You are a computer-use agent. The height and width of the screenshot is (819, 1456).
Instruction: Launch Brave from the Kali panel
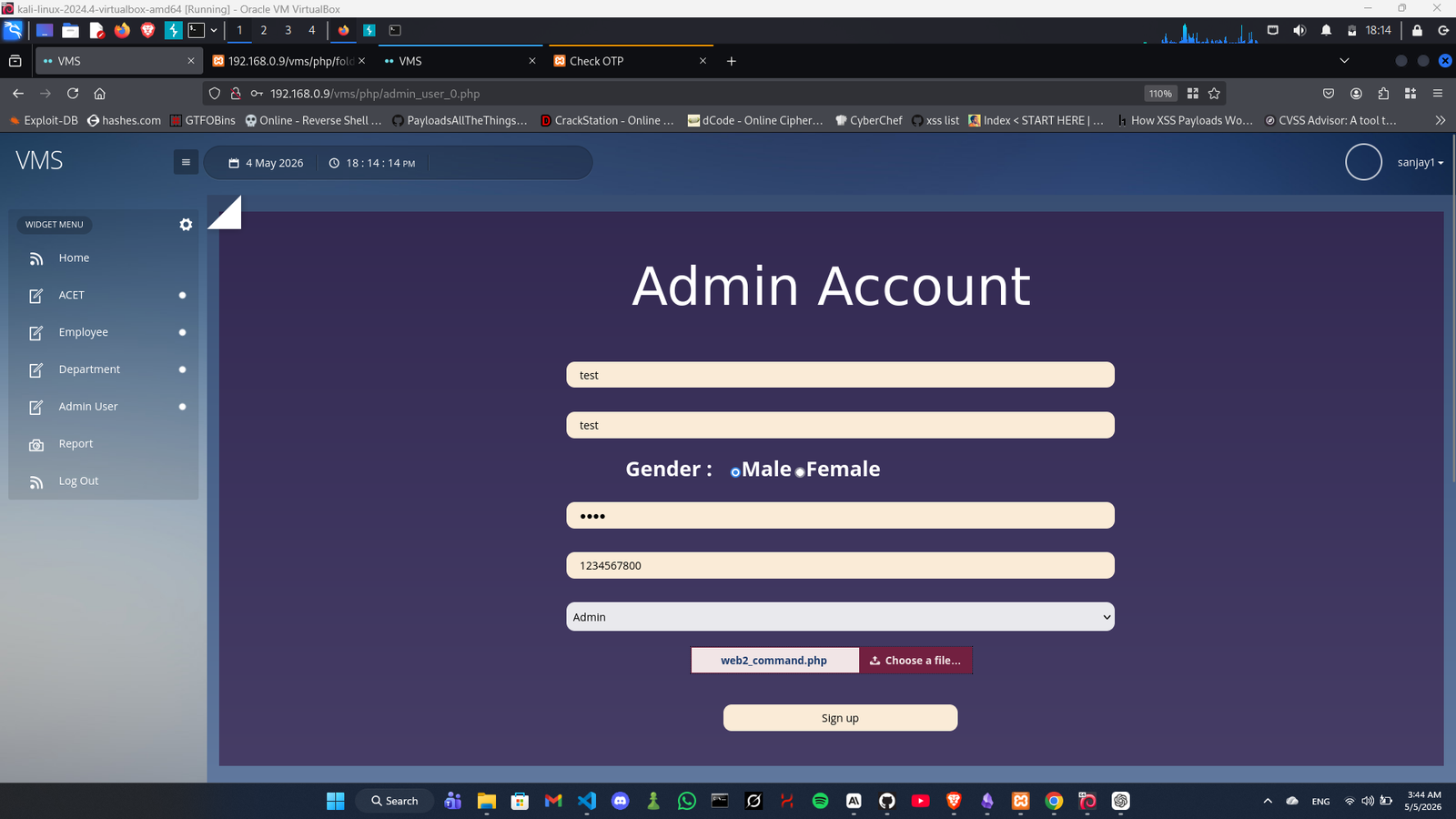pyautogui.click(x=147, y=30)
